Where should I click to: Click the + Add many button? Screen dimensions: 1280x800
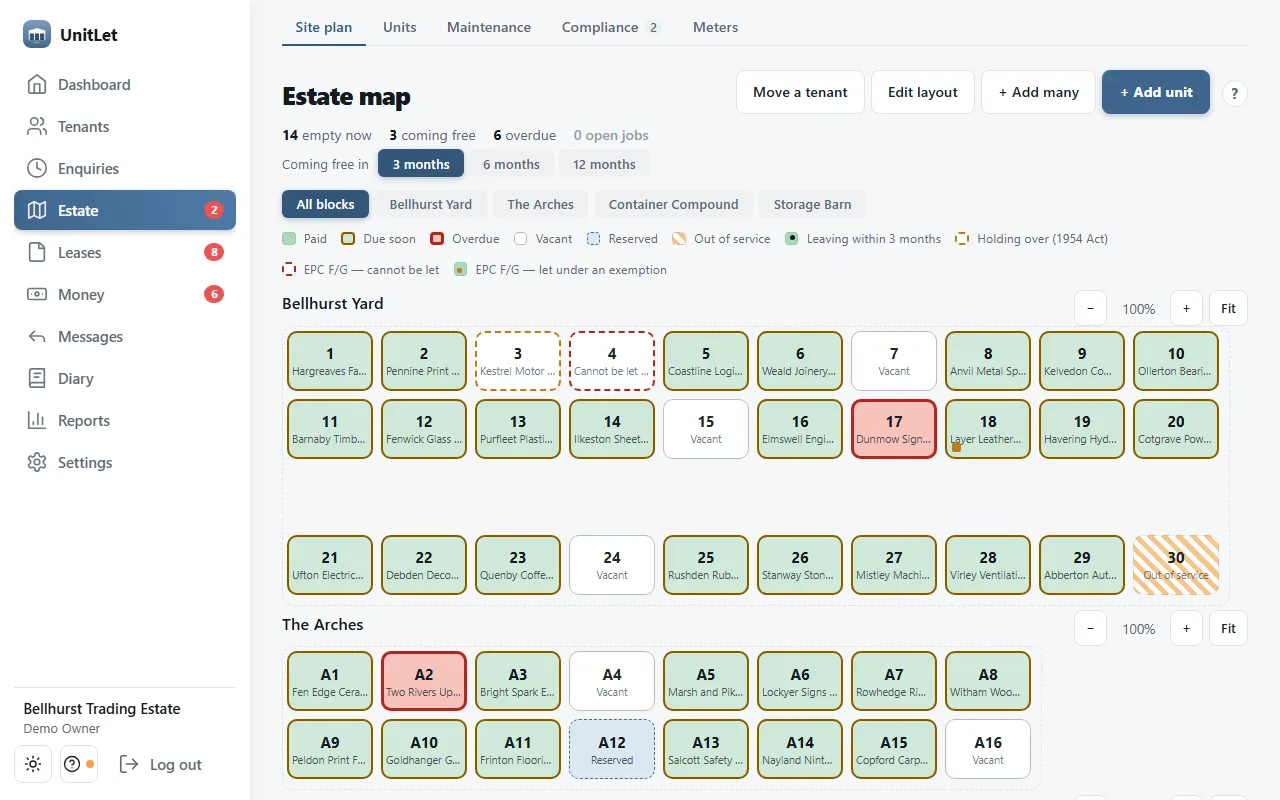coord(1038,92)
